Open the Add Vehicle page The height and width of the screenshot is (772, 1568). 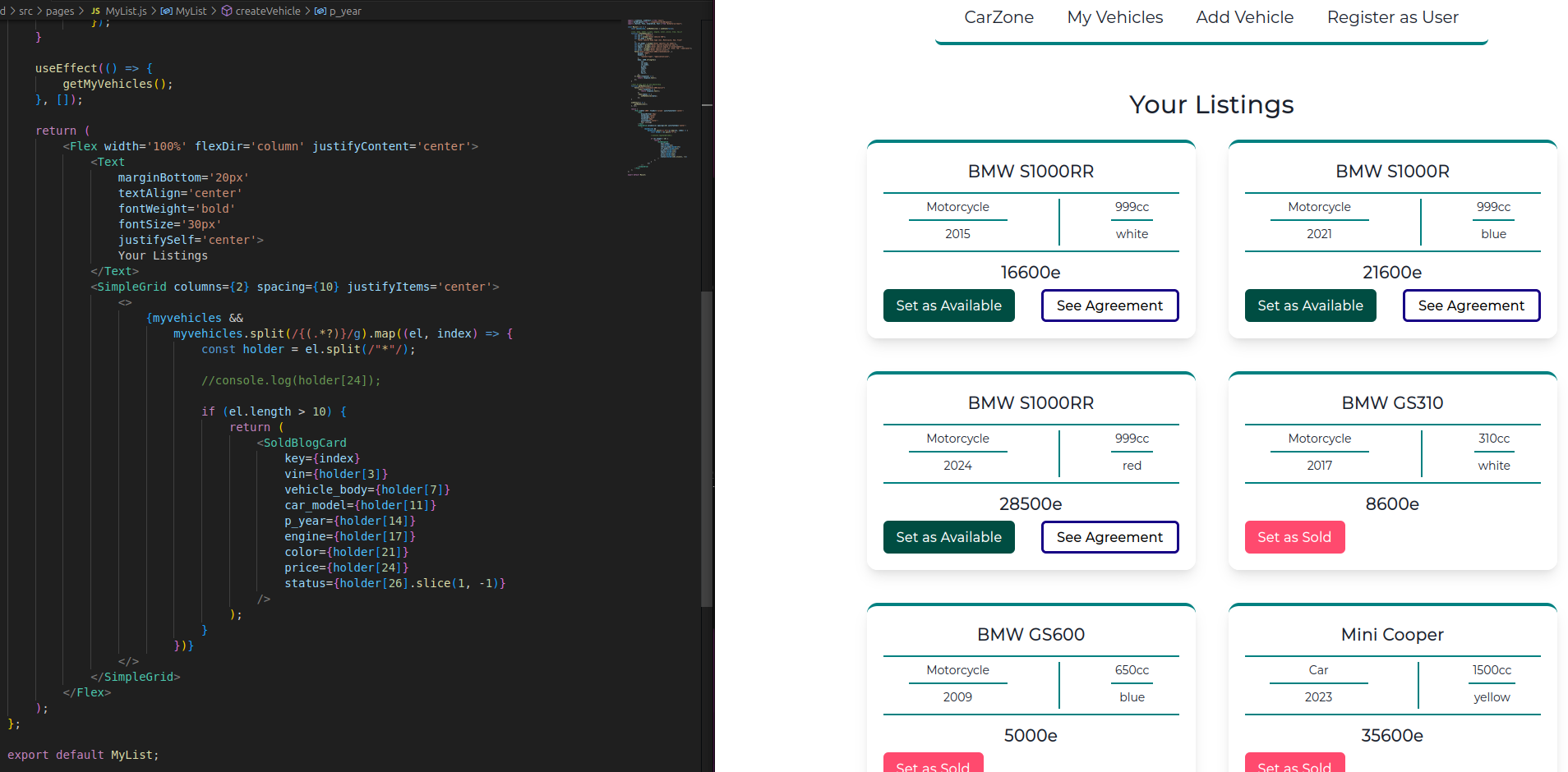click(x=1244, y=17)
